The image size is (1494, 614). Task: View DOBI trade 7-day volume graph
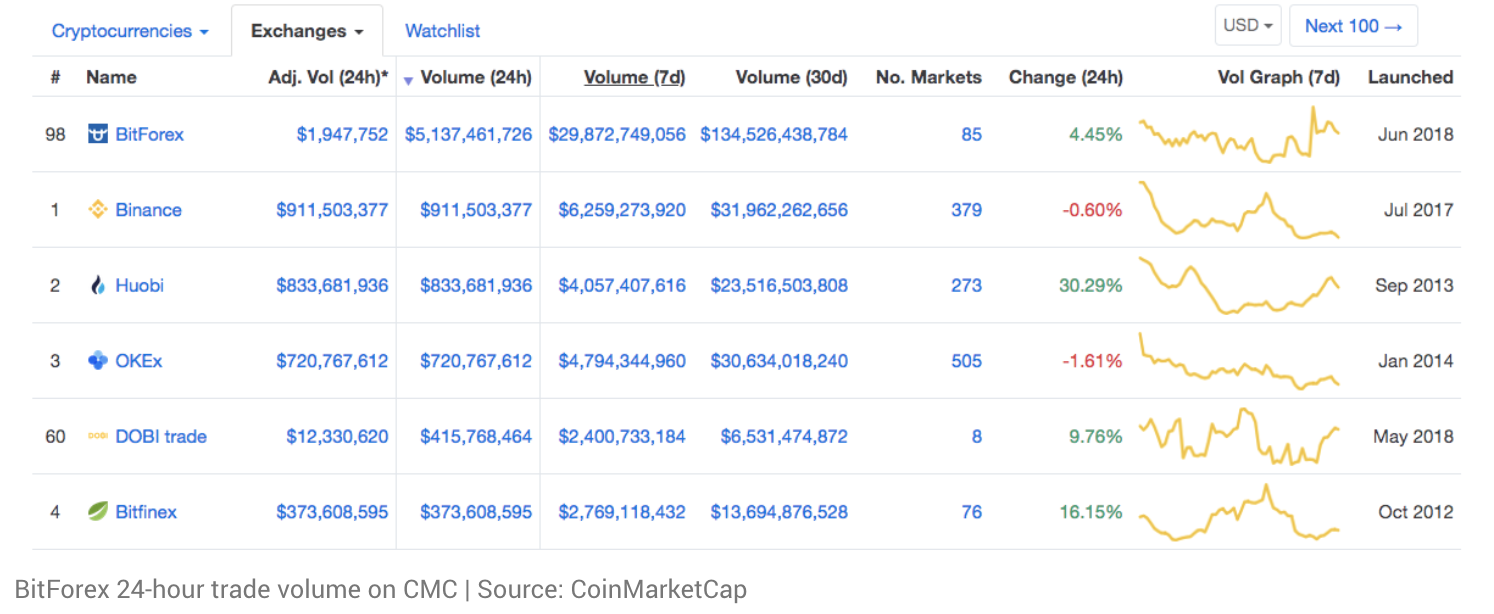click(x=1240, y=437)
